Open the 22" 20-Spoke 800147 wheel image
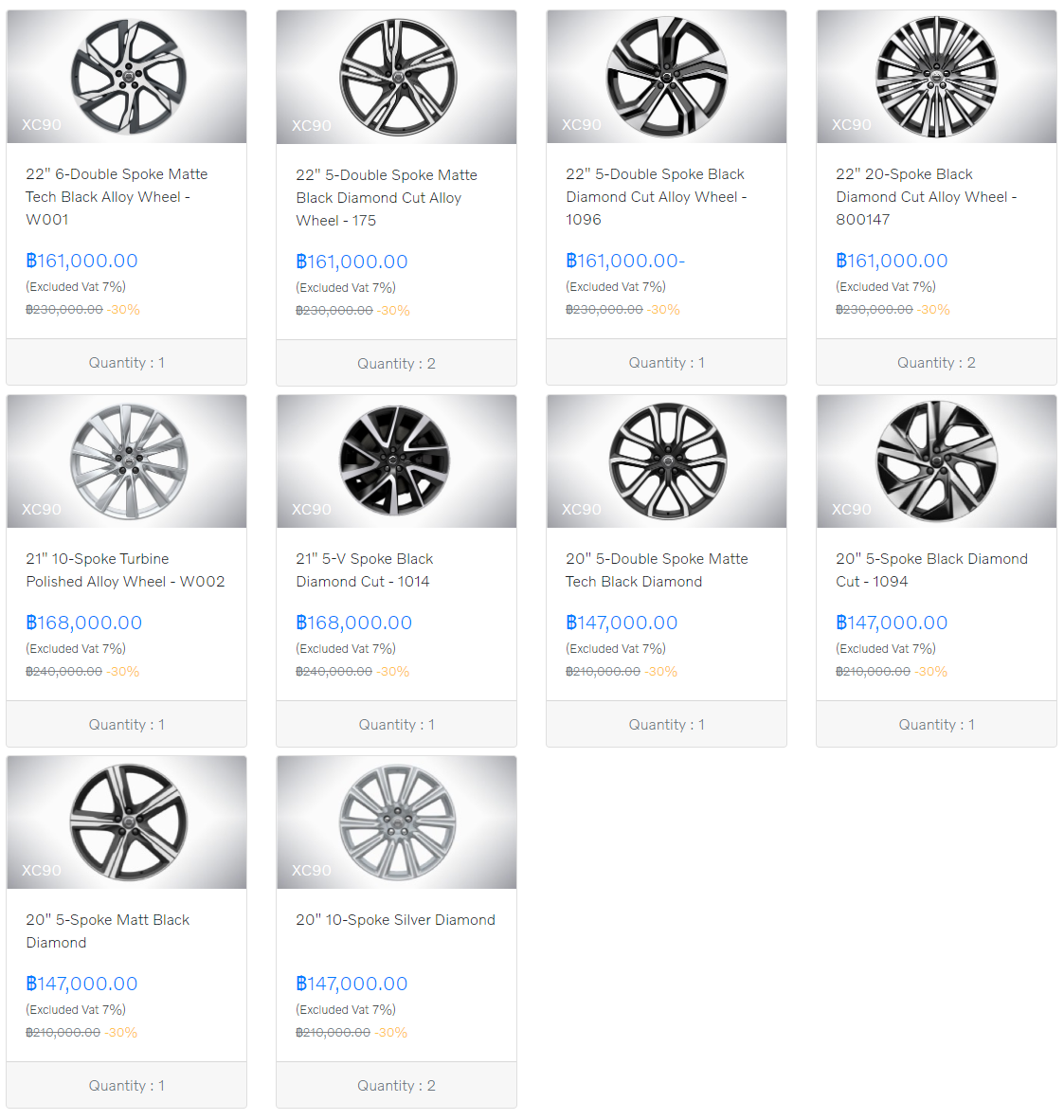This screenshot has width=1064, height=1120. coord(936,77)
